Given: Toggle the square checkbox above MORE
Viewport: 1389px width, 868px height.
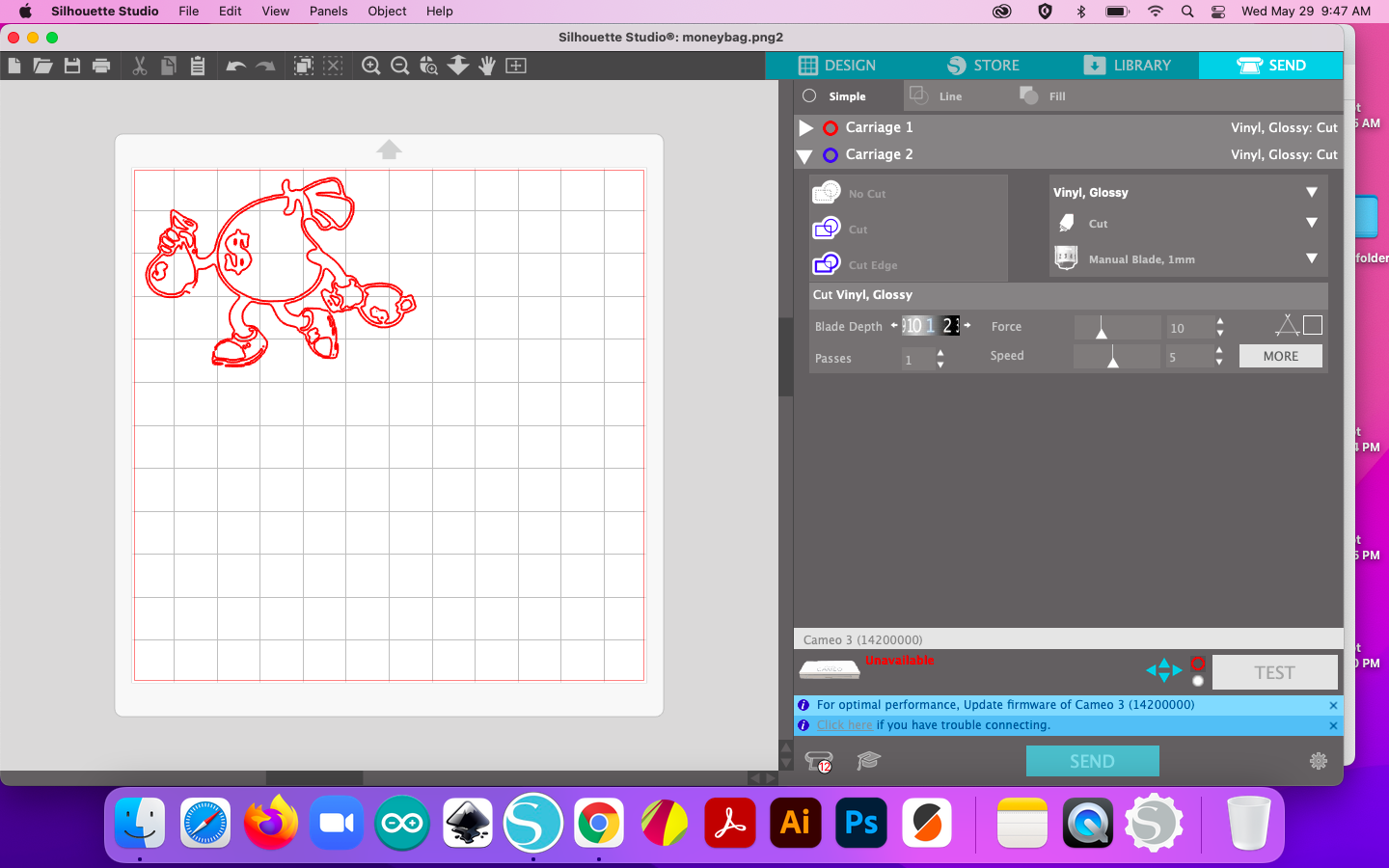Looking at the screenshot, I should 1313,325.
